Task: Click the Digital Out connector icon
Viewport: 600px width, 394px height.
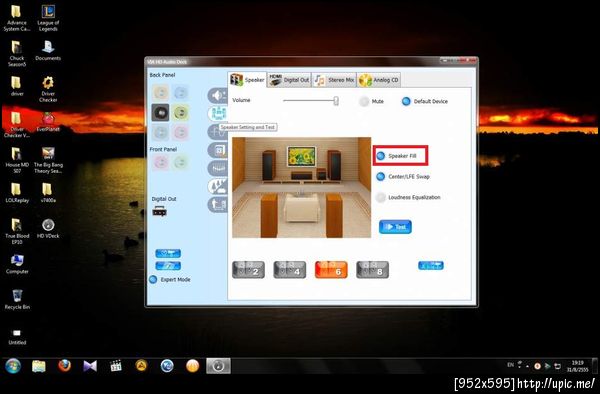Action: point(160,211)
